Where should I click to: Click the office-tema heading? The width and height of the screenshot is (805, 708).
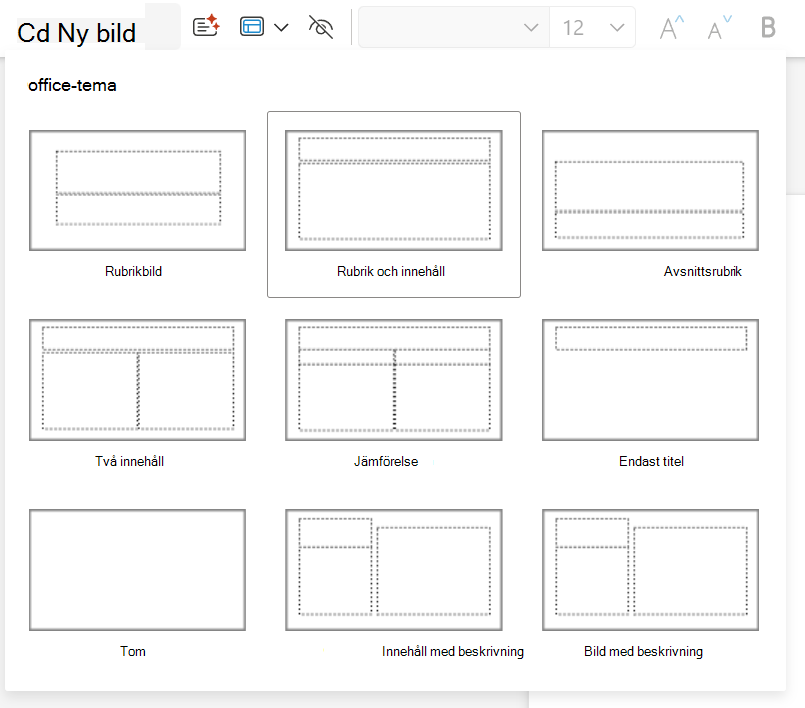72,85
